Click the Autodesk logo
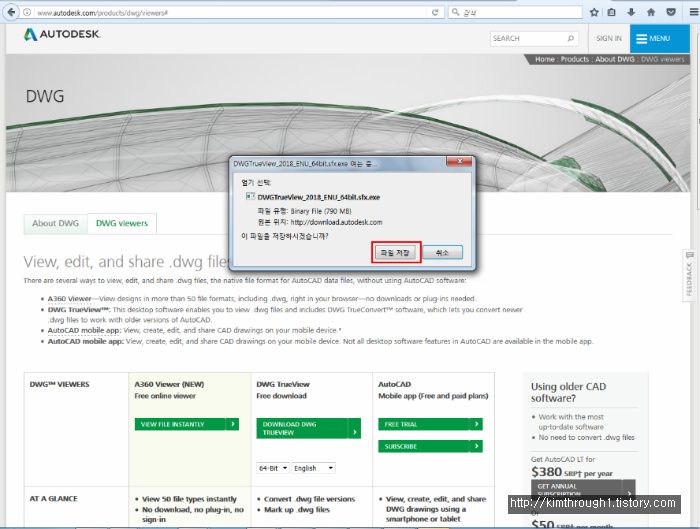700x529 pixels. coord(62,34)
